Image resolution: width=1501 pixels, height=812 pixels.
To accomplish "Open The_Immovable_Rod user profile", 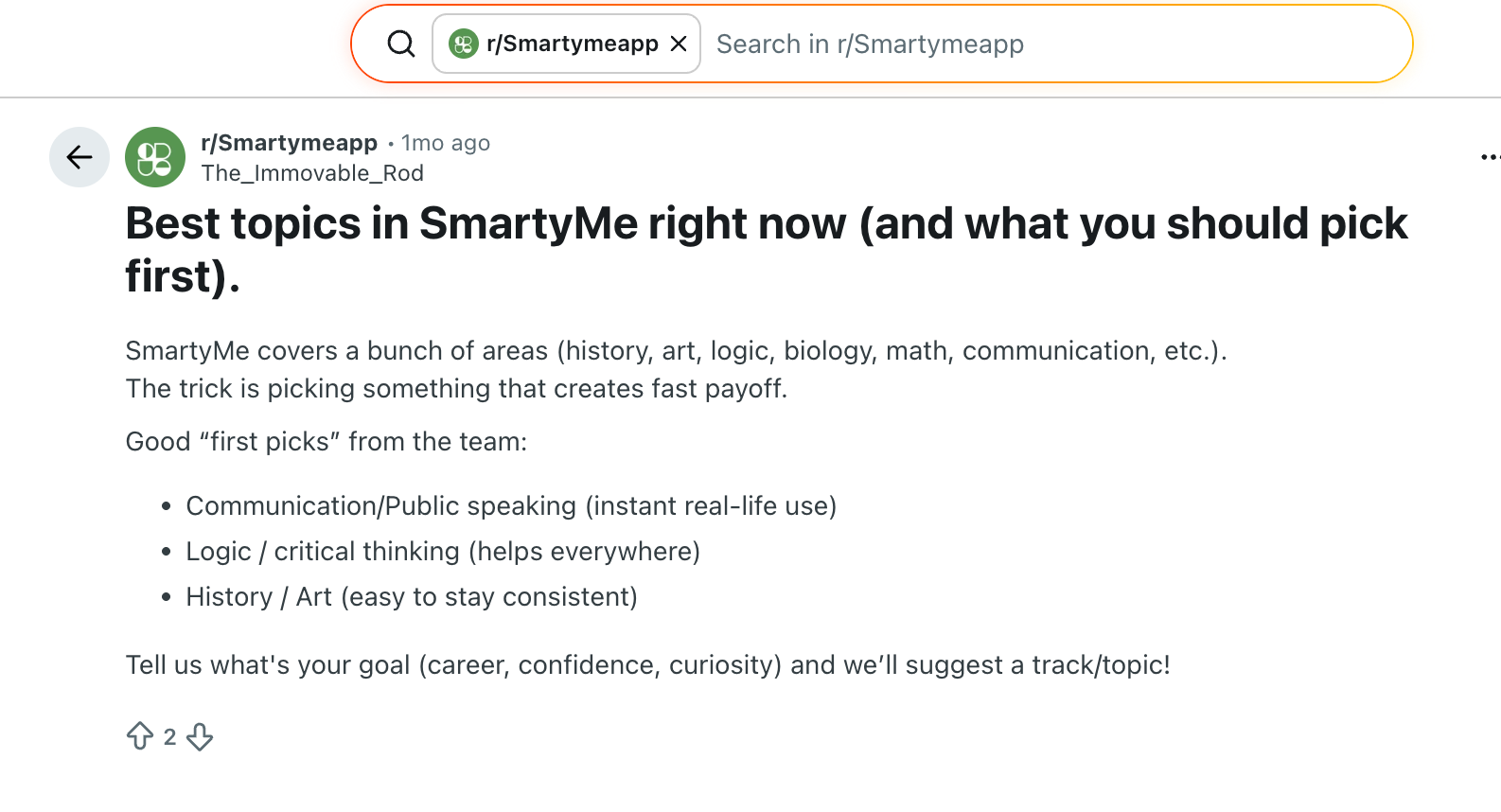I will 312,173.
